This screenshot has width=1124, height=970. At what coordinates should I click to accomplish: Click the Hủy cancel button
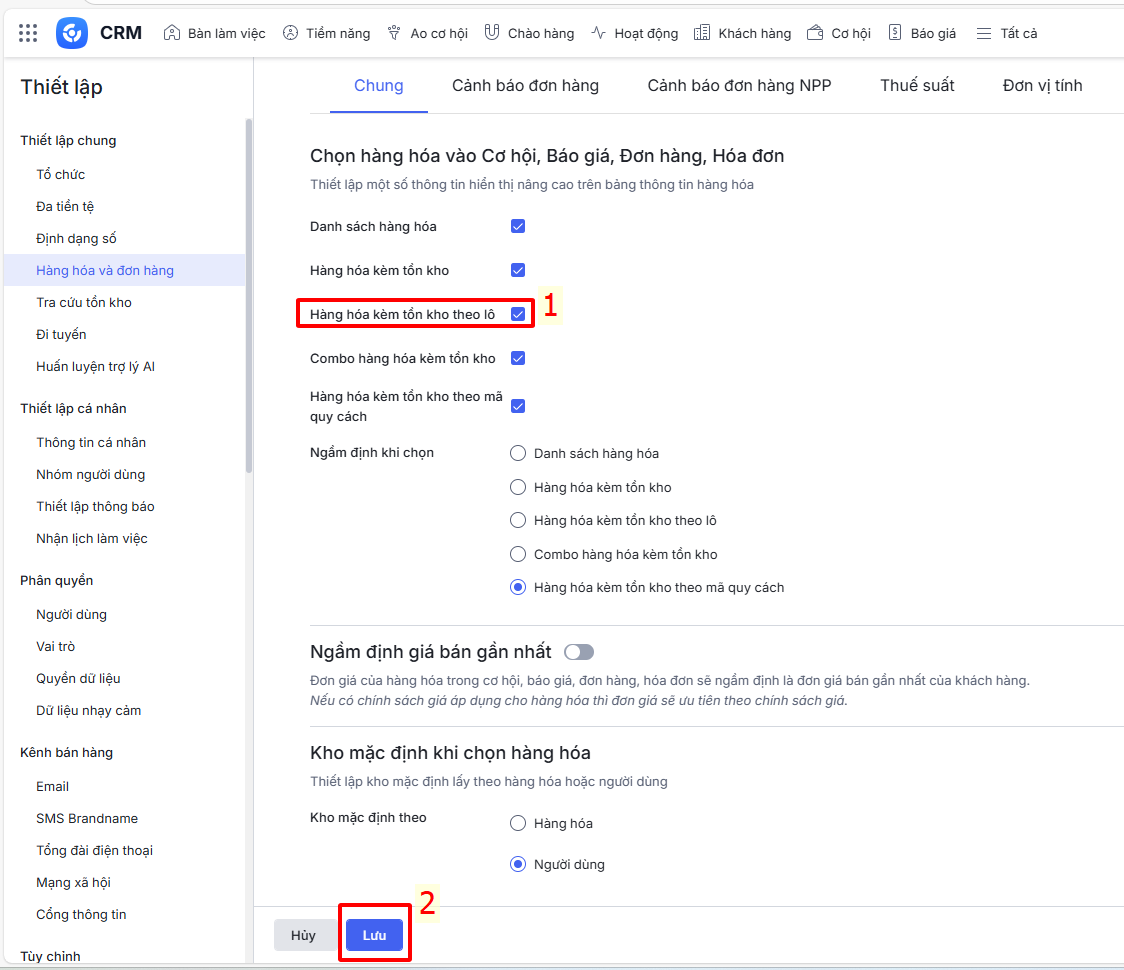pyautogui.click(x=303, y=935)
